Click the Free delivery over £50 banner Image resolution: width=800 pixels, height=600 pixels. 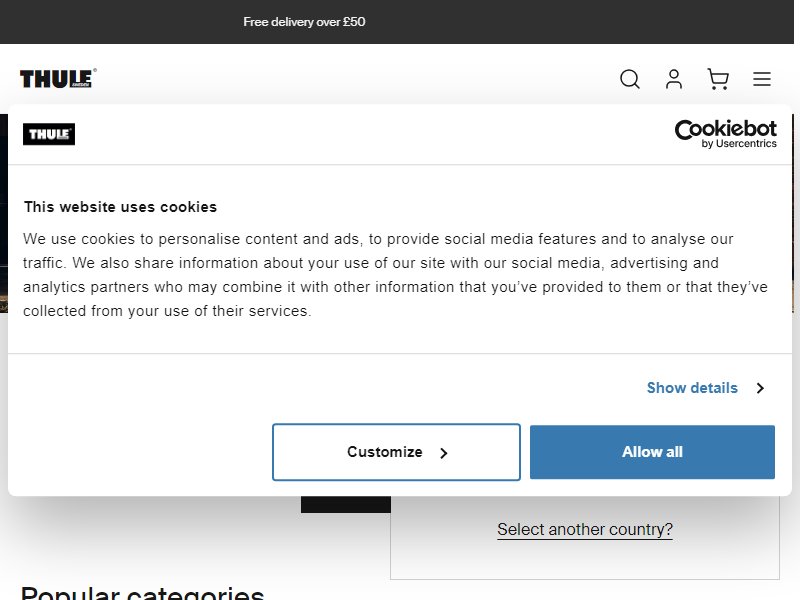[304, 22]
